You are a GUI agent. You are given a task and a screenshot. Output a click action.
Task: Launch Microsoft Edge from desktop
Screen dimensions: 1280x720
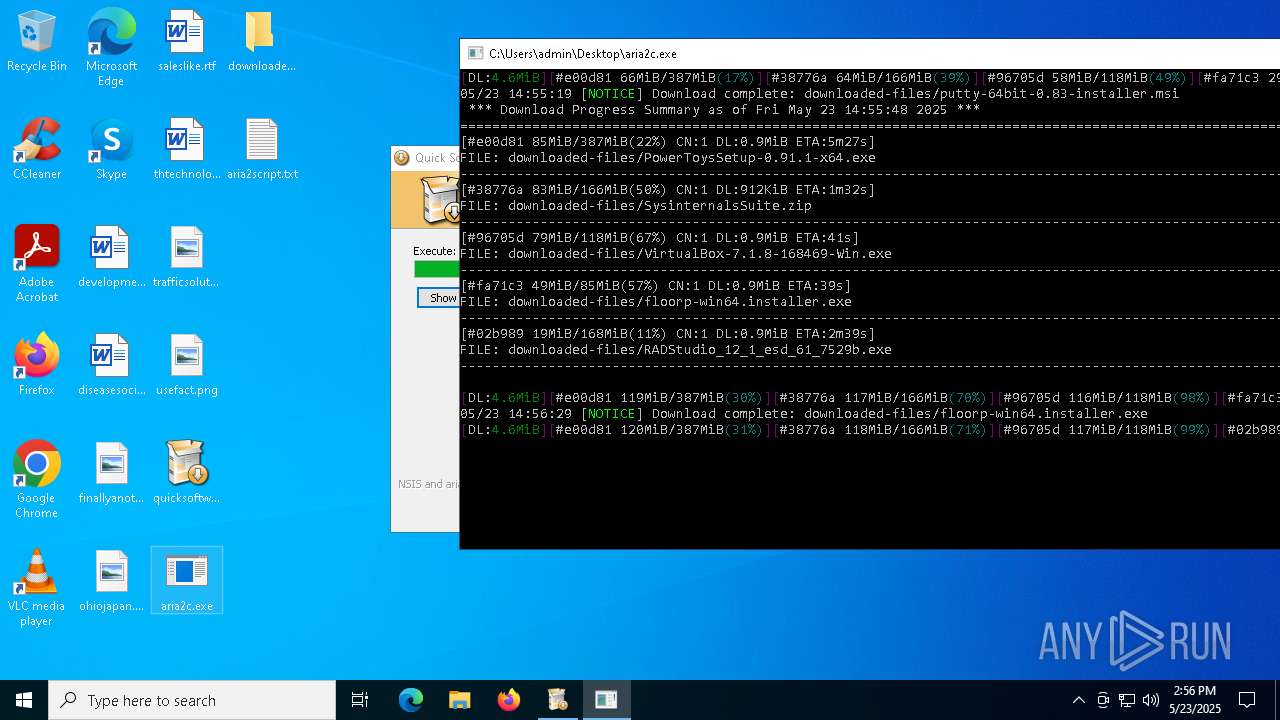click(111, 48)
